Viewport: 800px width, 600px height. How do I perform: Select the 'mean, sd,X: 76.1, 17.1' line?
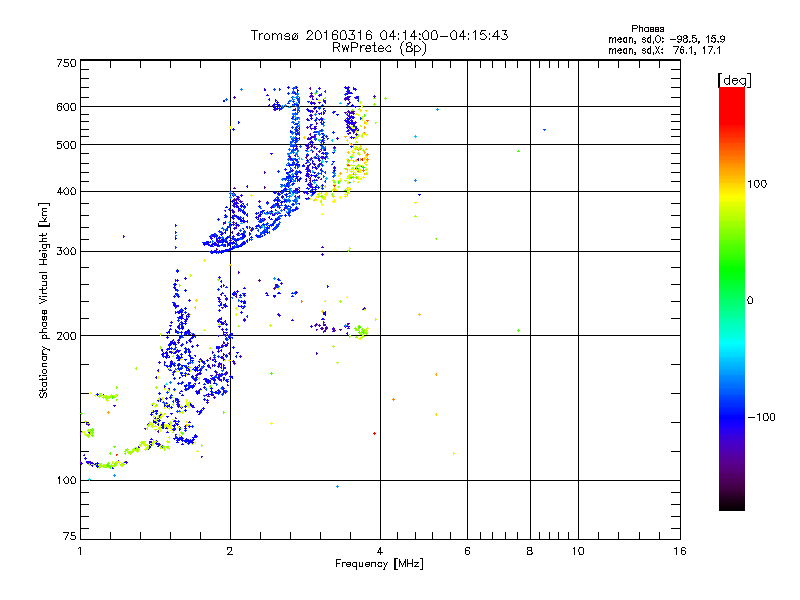tap(665, 50)
